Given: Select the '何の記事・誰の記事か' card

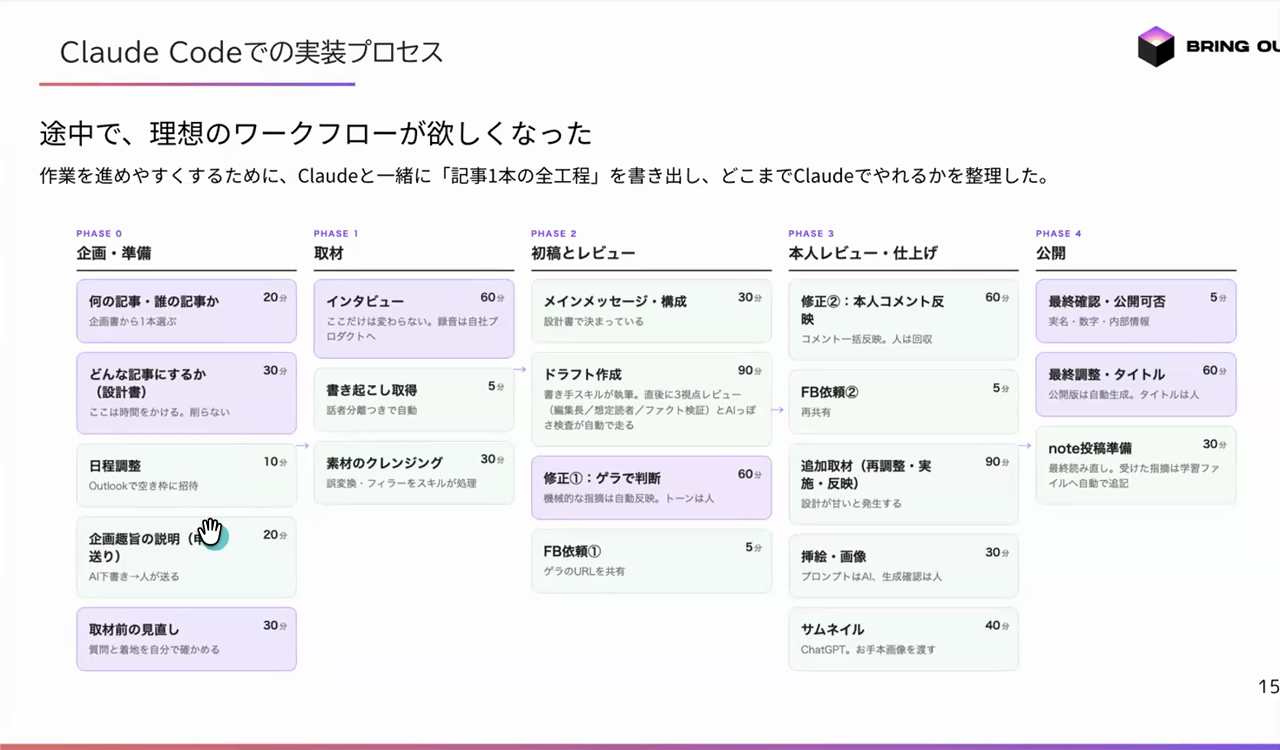Looking at the screenshot, I should (187, 311).
